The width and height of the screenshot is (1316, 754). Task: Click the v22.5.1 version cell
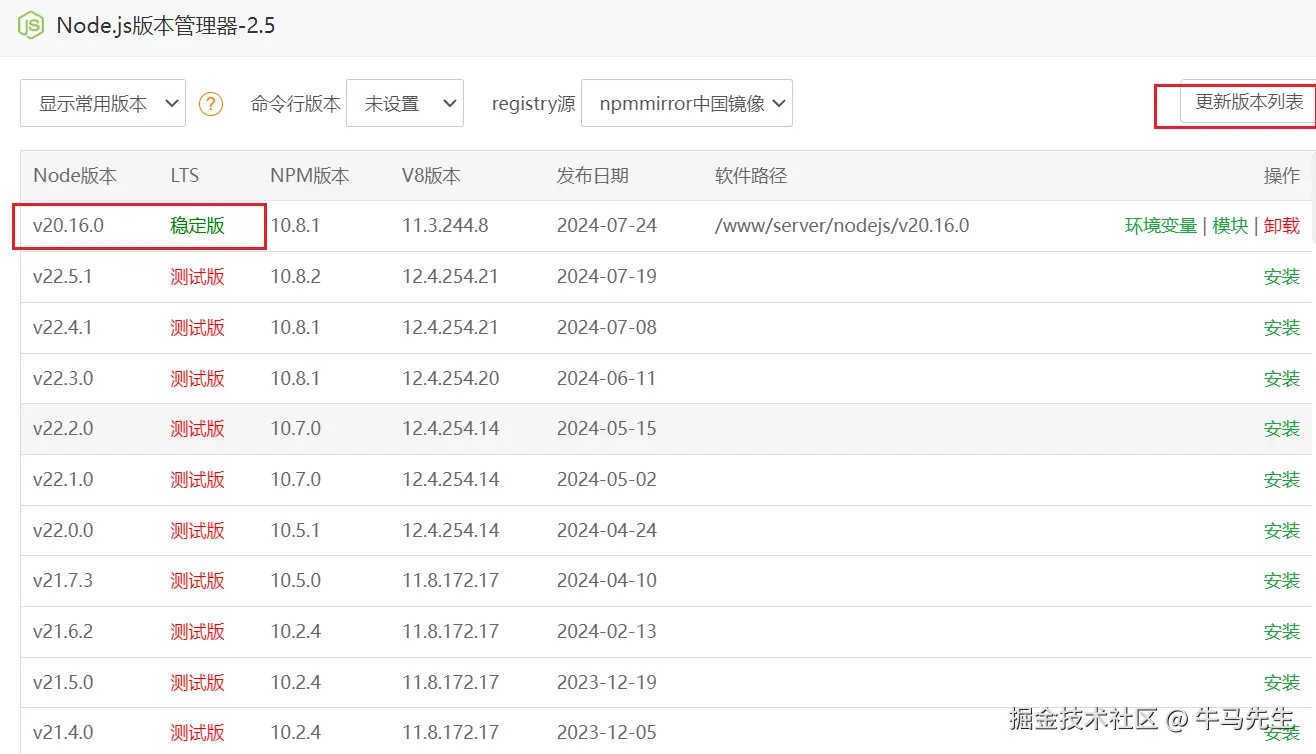(x=63, y=277)
